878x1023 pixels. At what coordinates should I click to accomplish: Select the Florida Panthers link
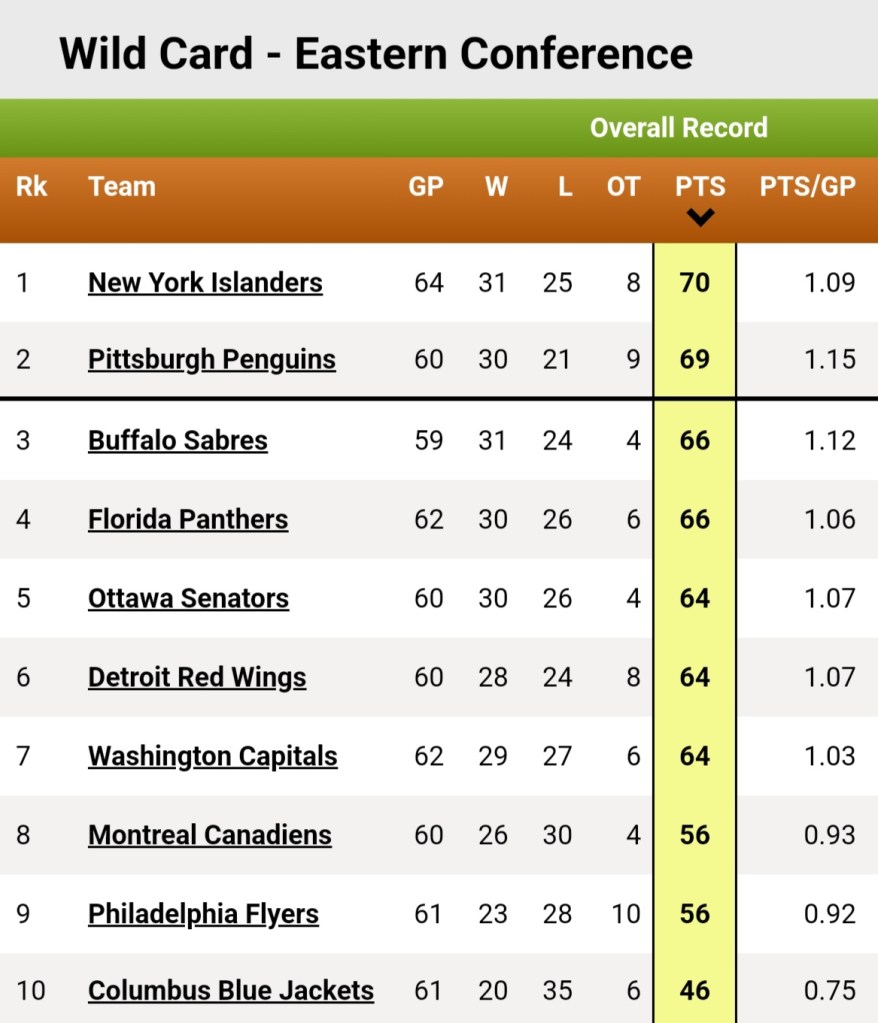188,520
